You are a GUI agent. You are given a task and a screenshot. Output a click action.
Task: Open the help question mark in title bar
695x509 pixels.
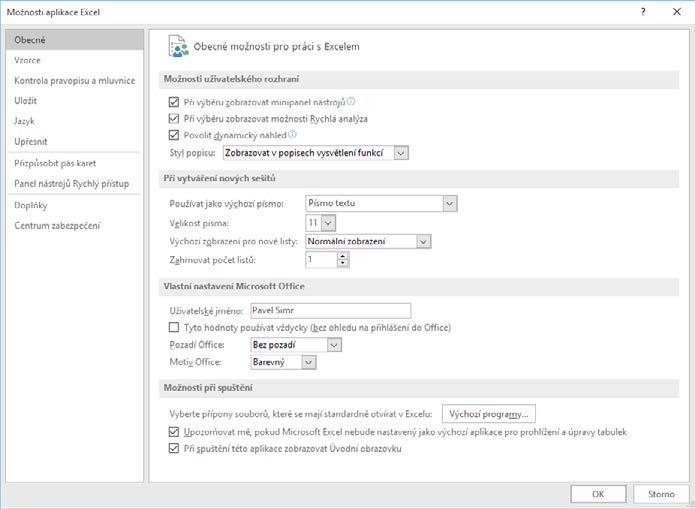[643, 12]
